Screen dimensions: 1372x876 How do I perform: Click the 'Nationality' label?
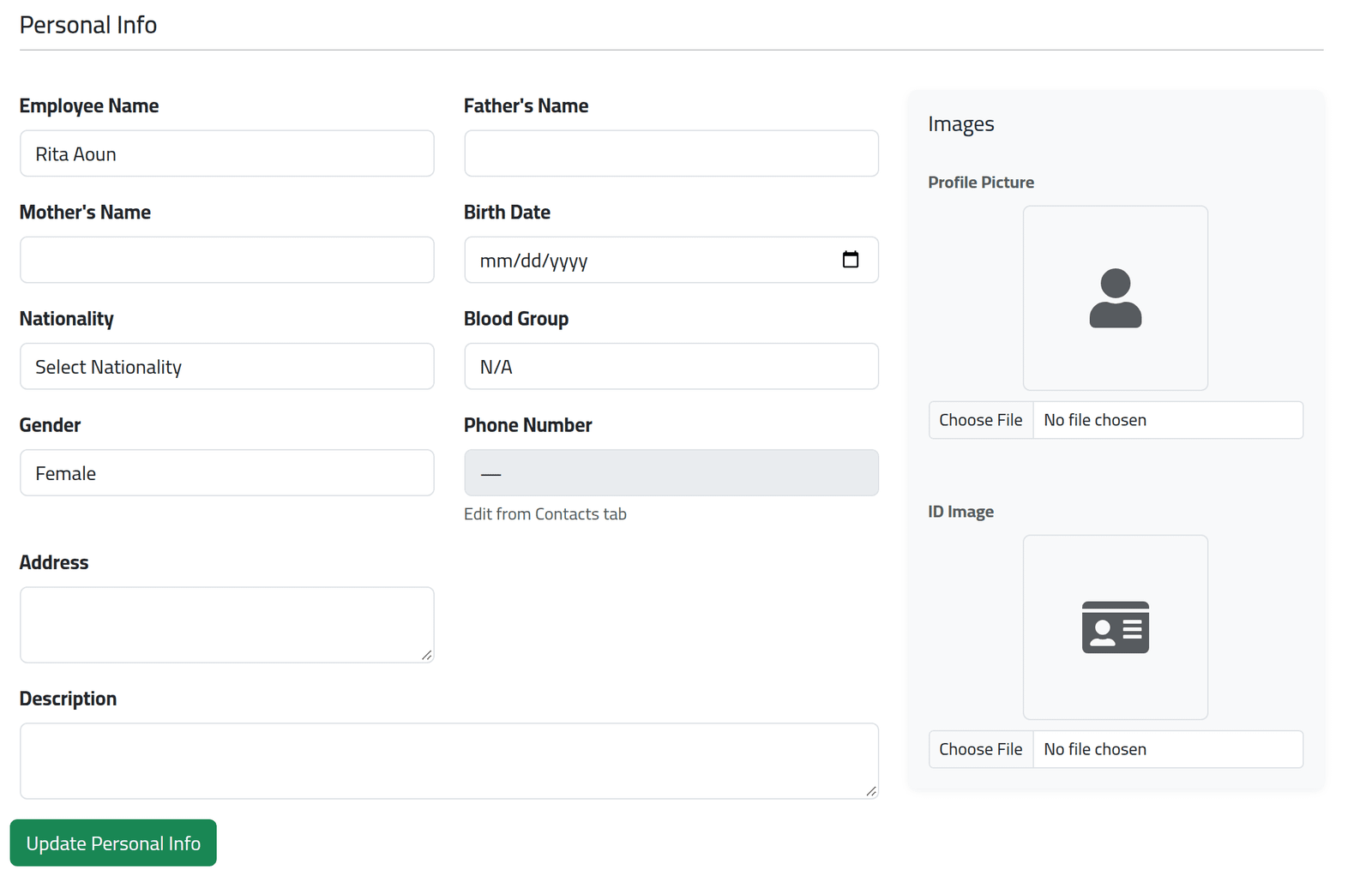click(67, 319)
